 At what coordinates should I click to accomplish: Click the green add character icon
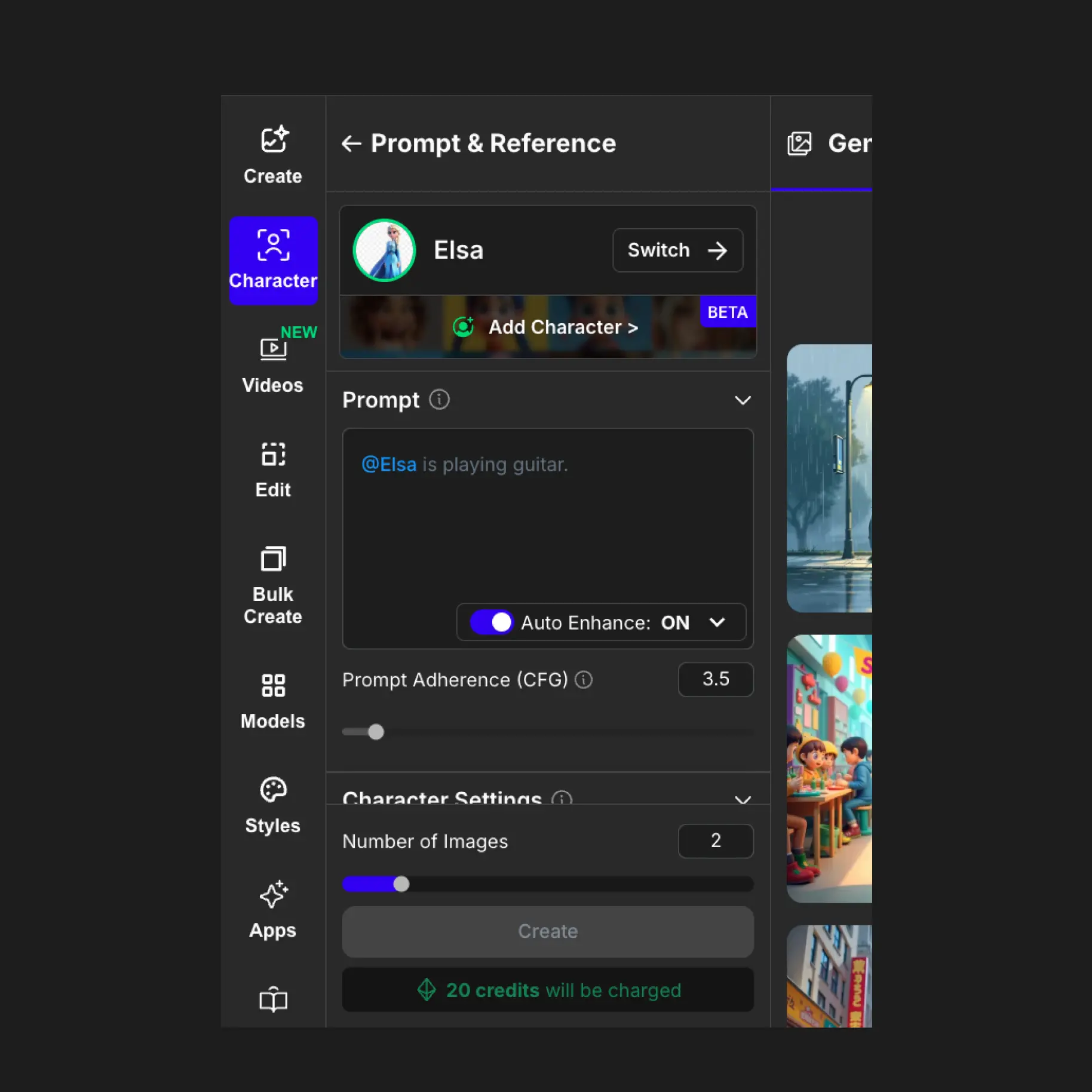pos(464,327)
